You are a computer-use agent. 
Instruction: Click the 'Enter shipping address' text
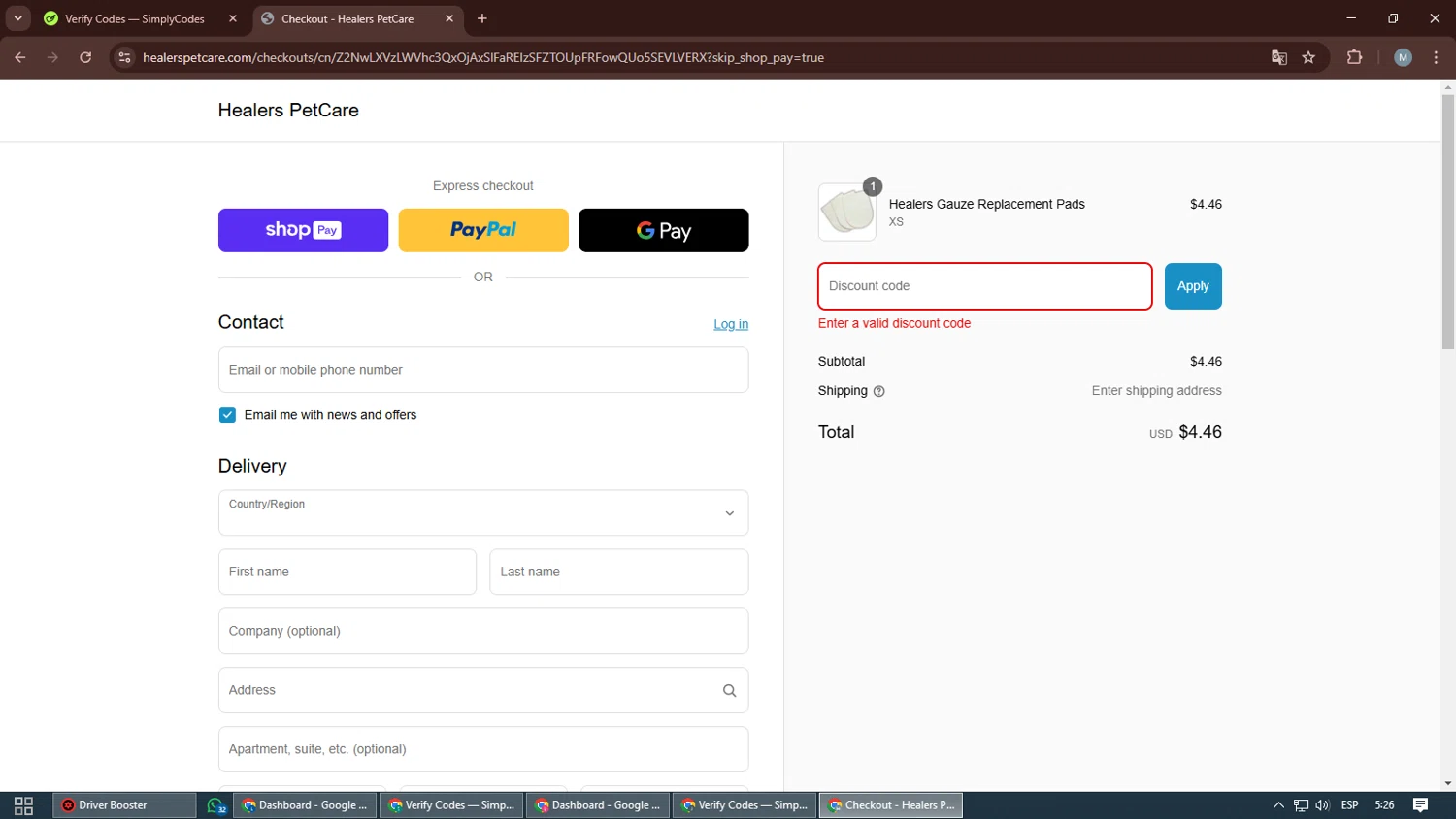(x=1157, y=391)
